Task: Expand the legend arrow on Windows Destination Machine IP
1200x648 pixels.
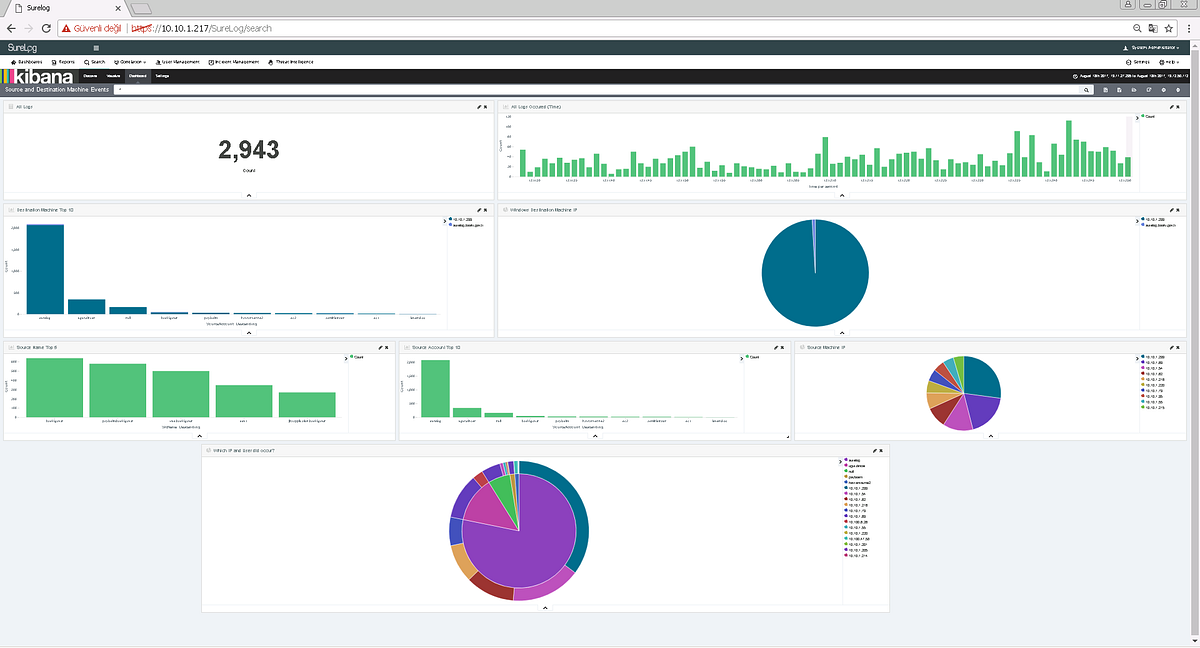Action: click(1137, 221)
